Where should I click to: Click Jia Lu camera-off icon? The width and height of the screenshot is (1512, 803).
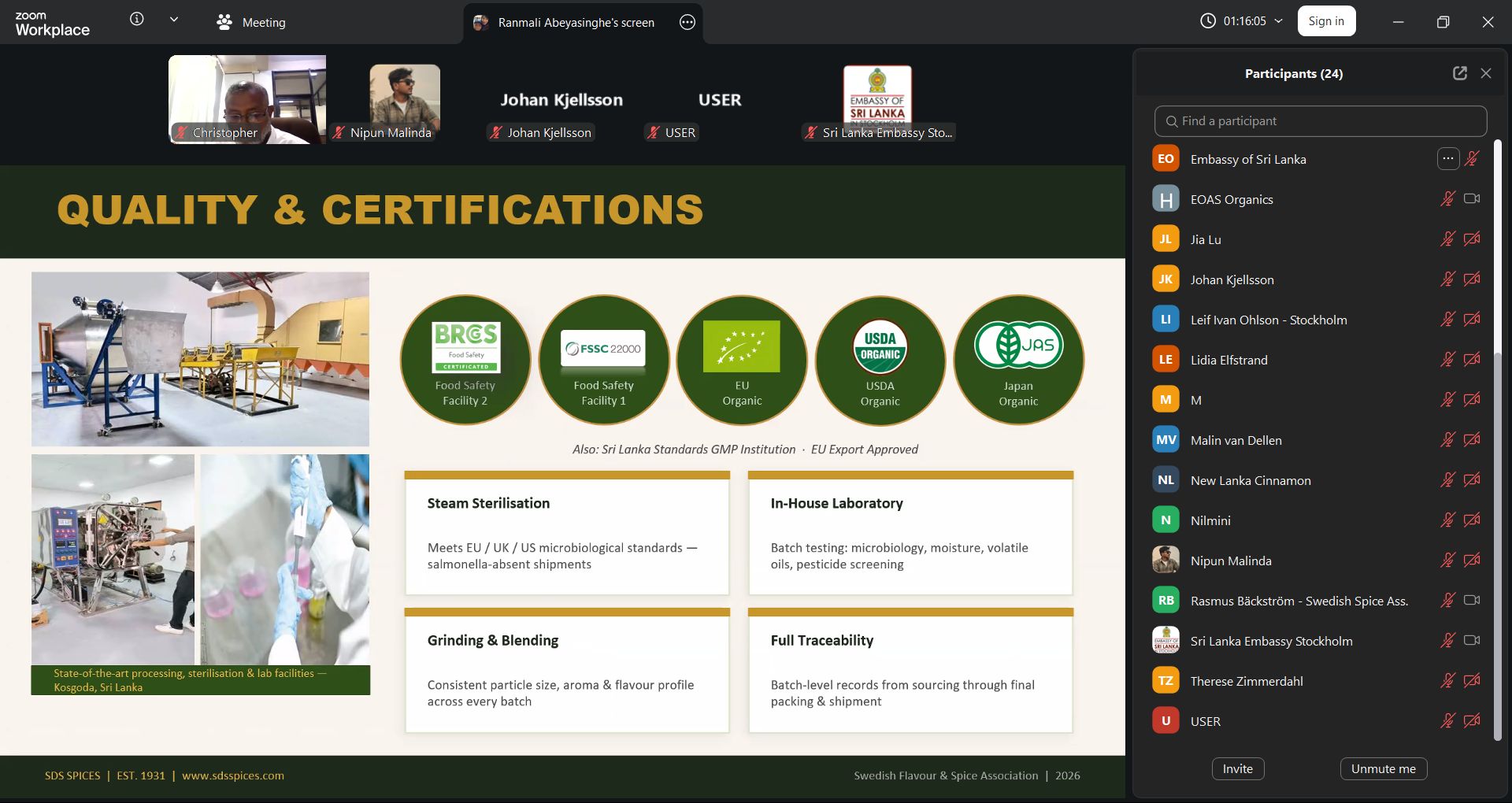[1472, 239]
